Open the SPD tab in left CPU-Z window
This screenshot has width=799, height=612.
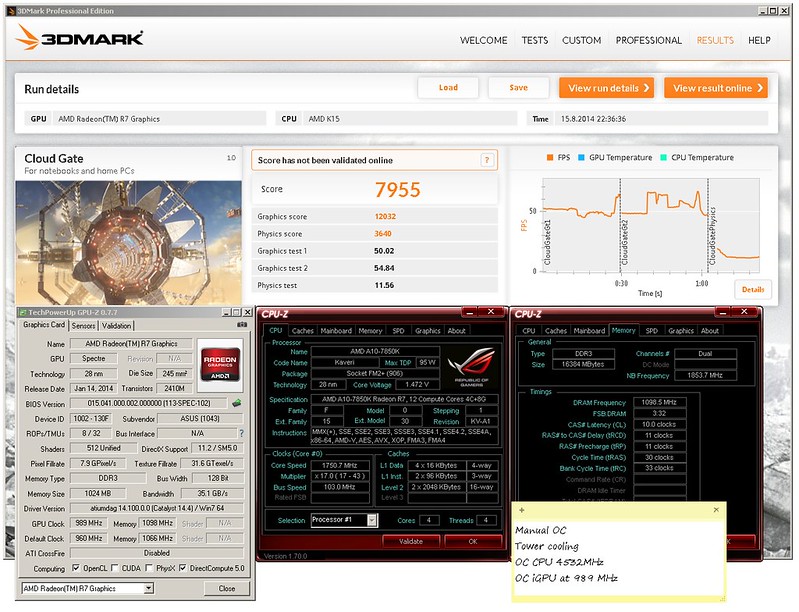[398, 331]
